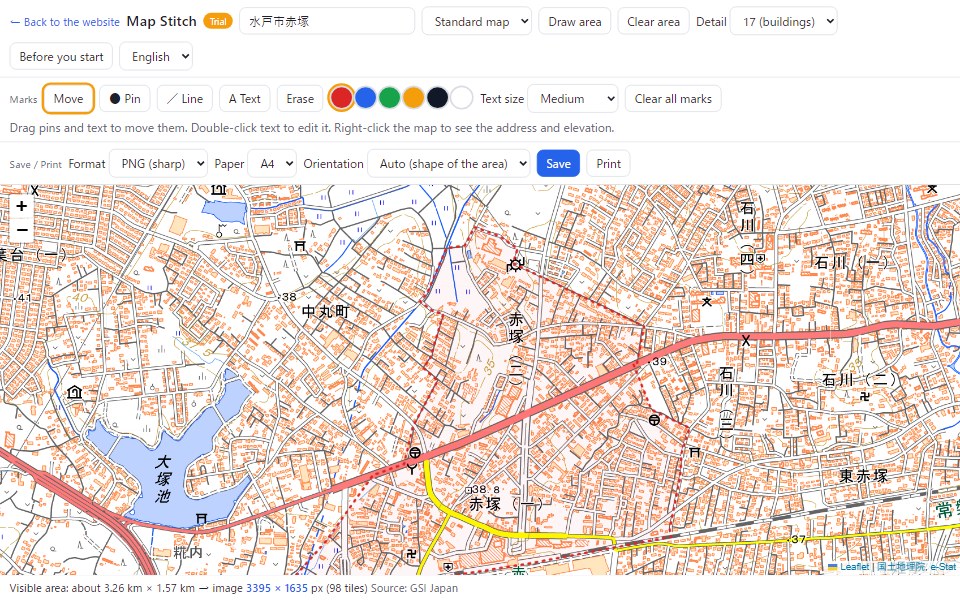Pick the black mark color
Image resolution: width=960 pixels, height=600 pixels.
click(x=437, y=98)
